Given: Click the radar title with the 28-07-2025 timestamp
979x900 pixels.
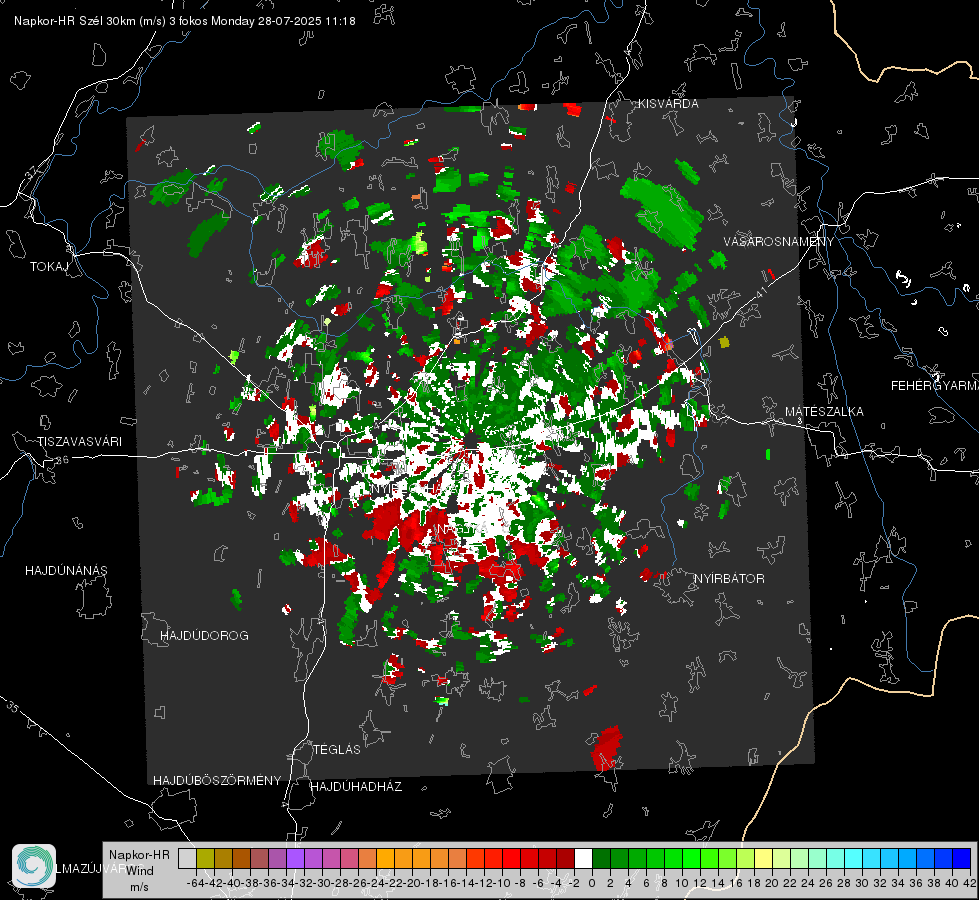Looking at the screenshot, I should [185, 21].
